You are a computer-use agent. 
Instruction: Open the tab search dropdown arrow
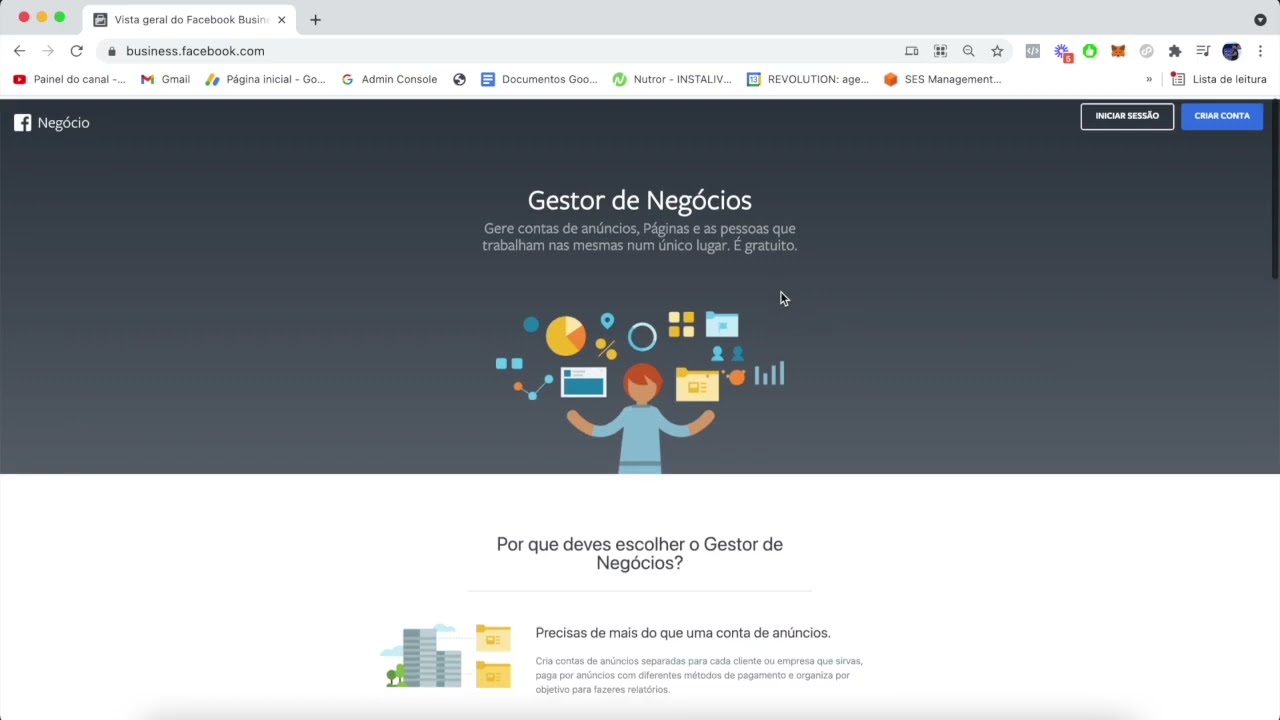(1260, 20)
